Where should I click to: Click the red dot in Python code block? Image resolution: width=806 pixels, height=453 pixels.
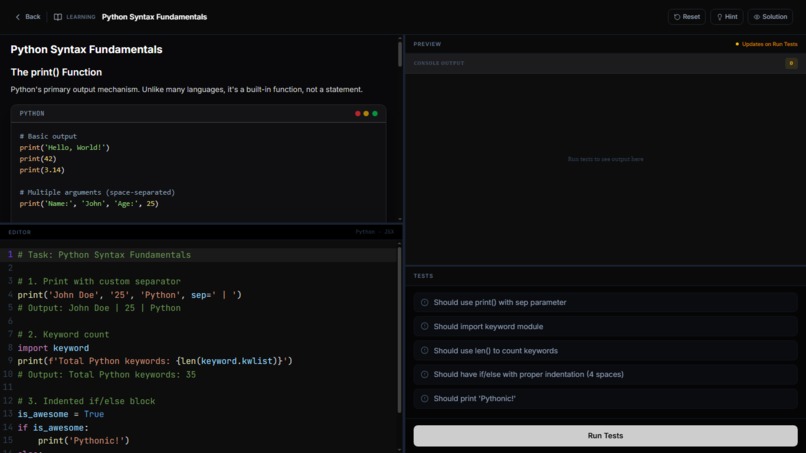pyautogui.click(x=358, y=114)
